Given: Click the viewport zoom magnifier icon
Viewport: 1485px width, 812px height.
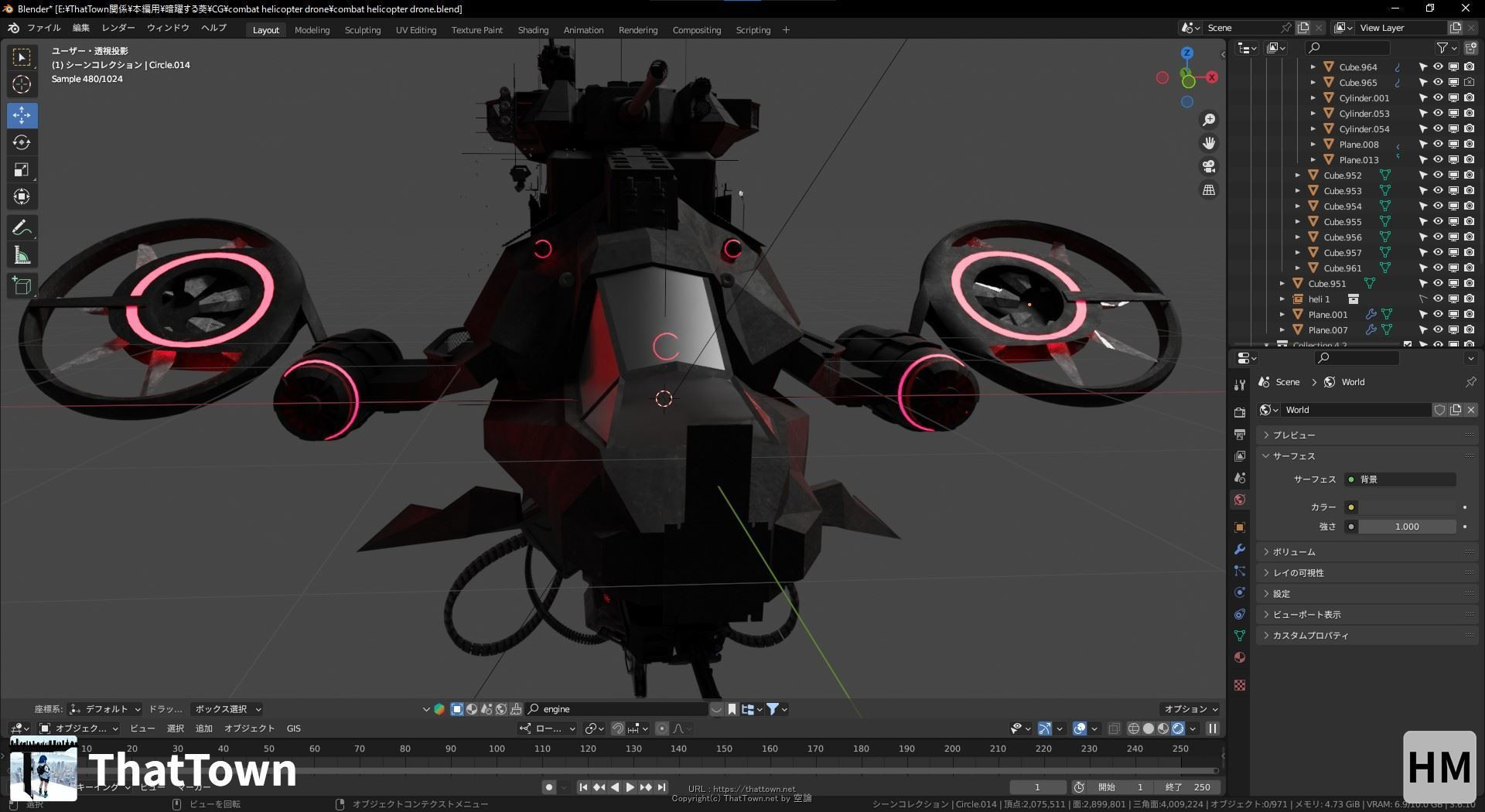Looking at the screenshot, I should [1208, 120].
